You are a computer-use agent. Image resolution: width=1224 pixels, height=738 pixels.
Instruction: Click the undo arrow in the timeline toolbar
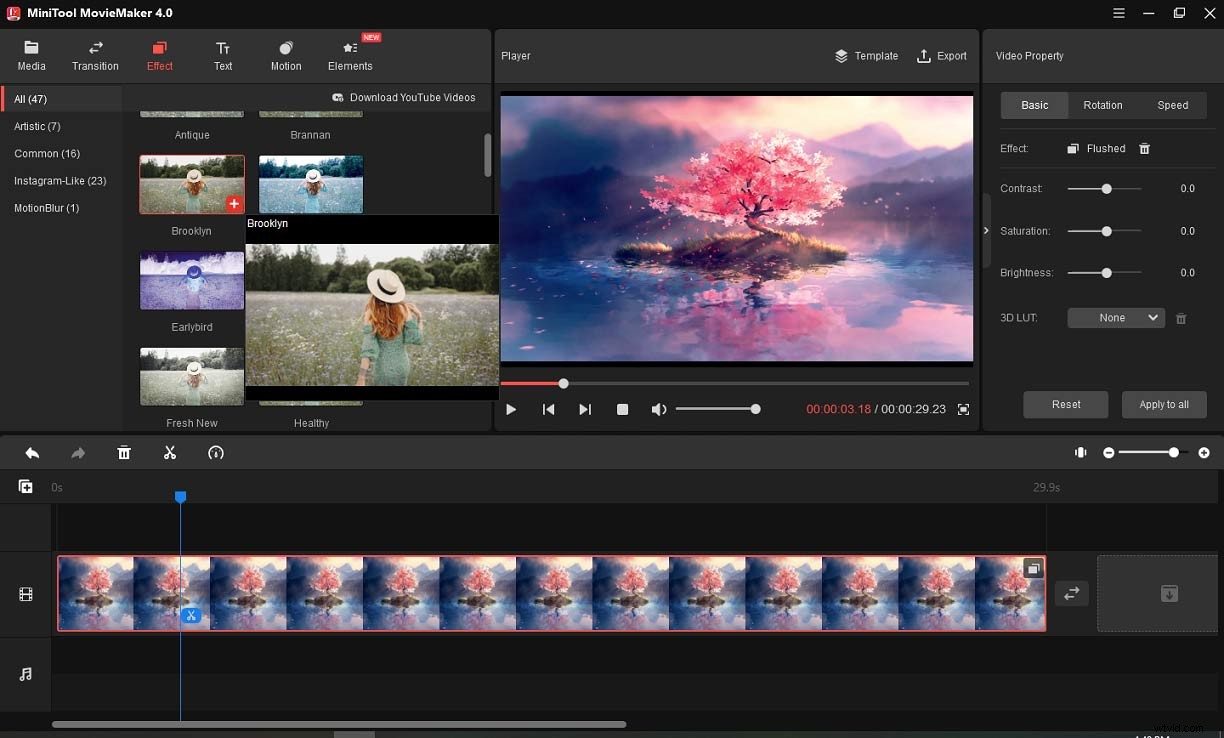tap(31, 452)
